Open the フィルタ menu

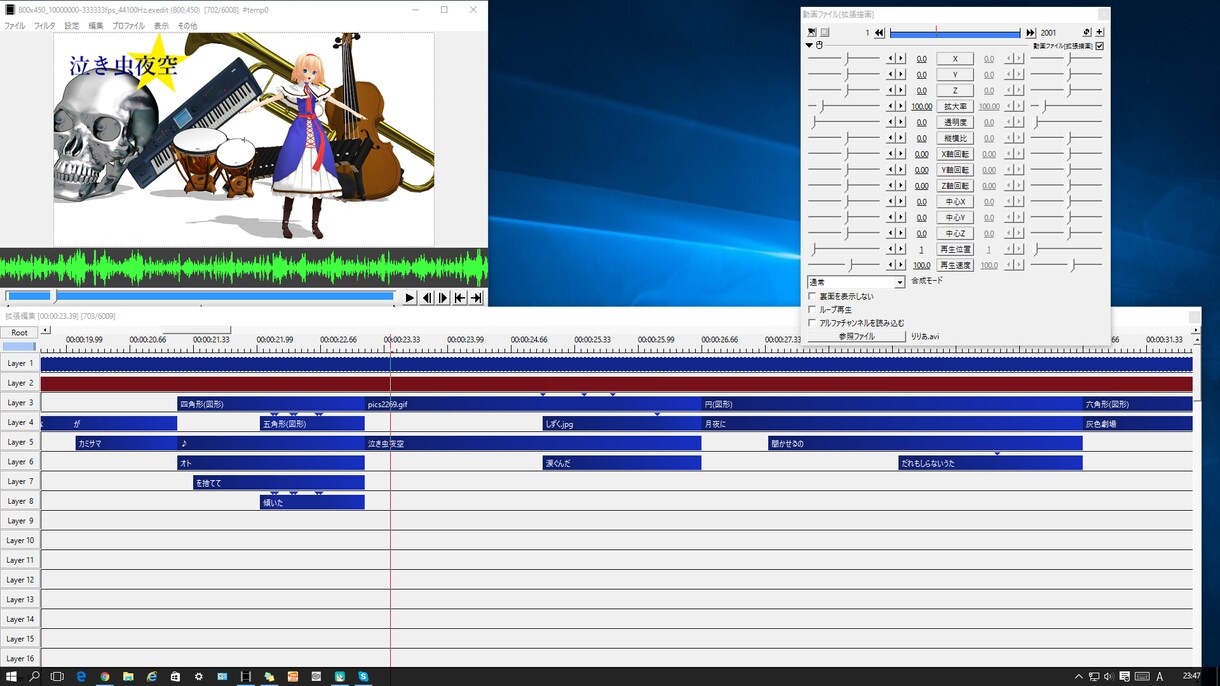[45, 25]
